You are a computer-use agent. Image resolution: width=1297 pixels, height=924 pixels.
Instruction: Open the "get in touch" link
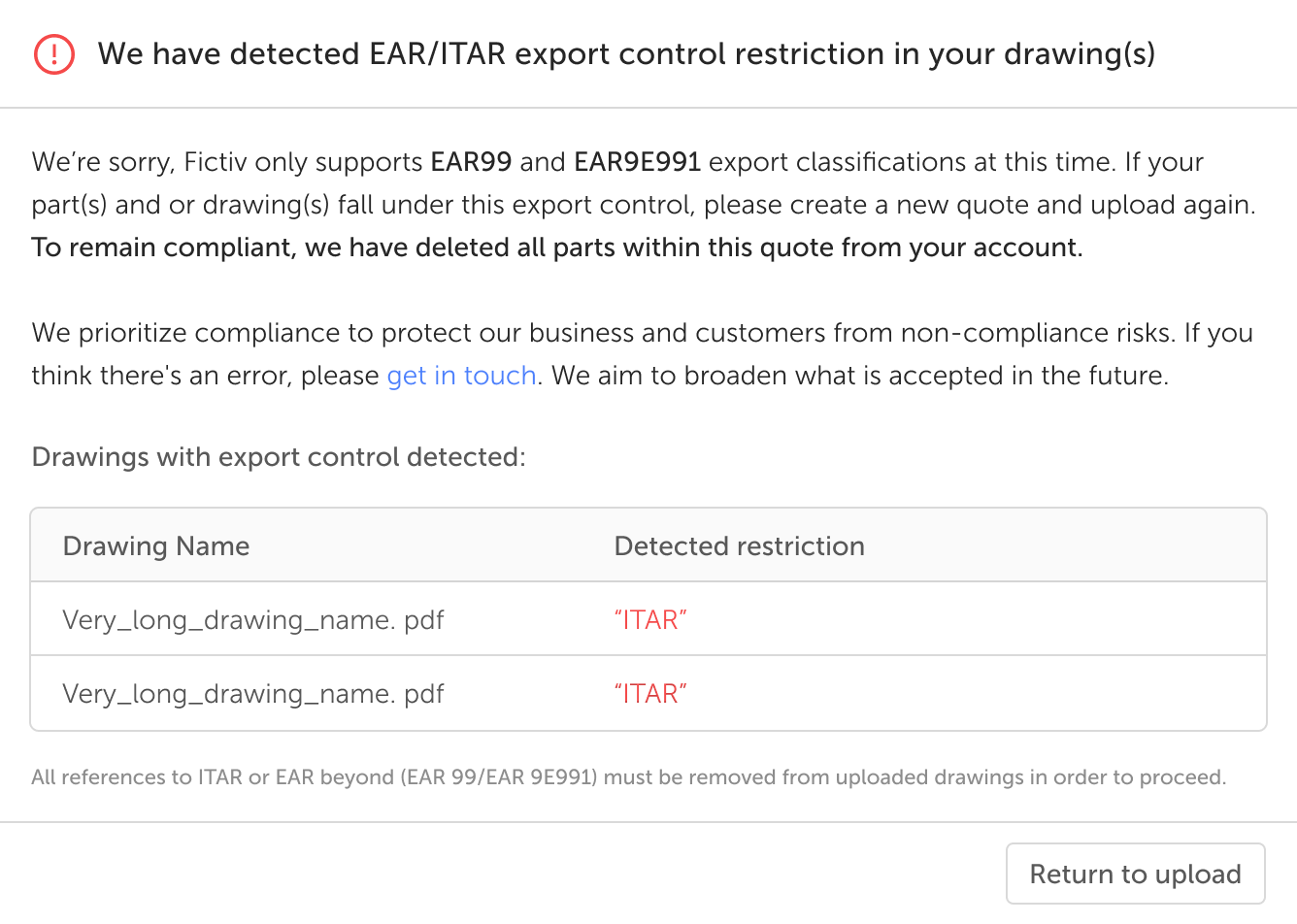point(461,376)
